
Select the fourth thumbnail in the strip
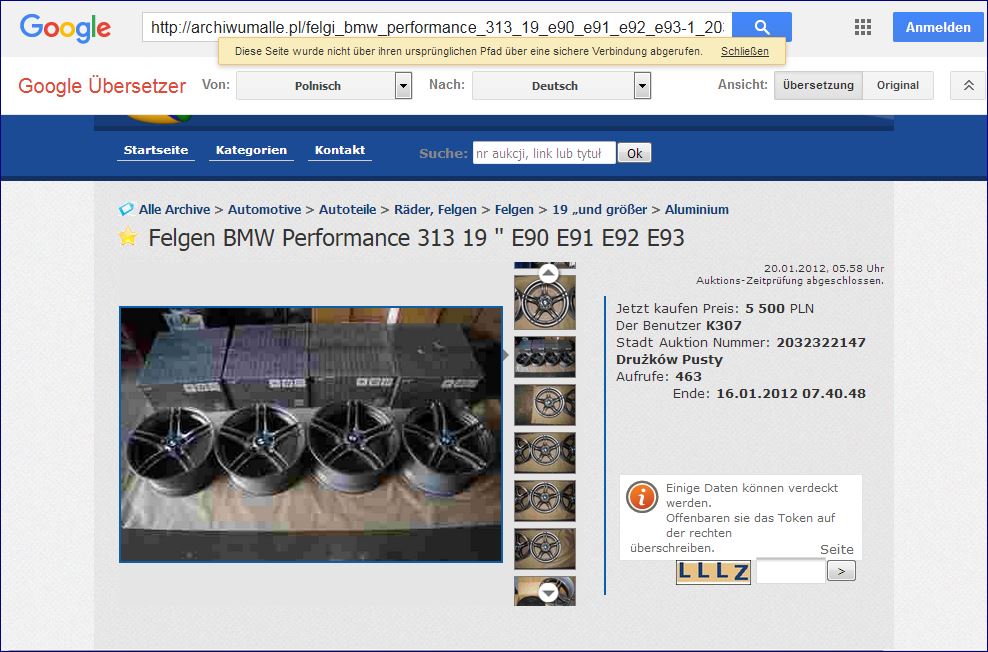click(545, 452)
